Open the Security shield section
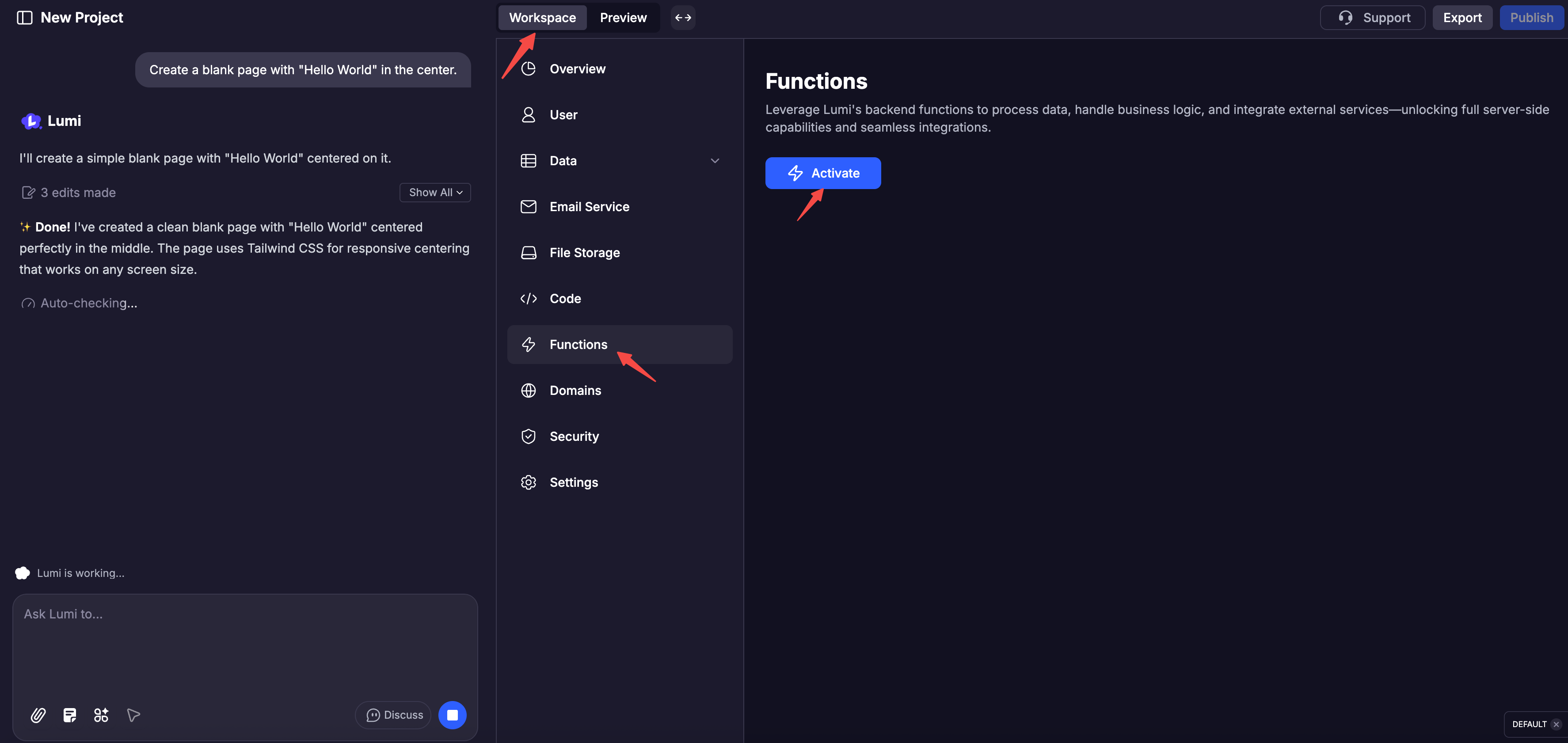Viewport: 1568px width, 743px height. [x=574, y=436]
